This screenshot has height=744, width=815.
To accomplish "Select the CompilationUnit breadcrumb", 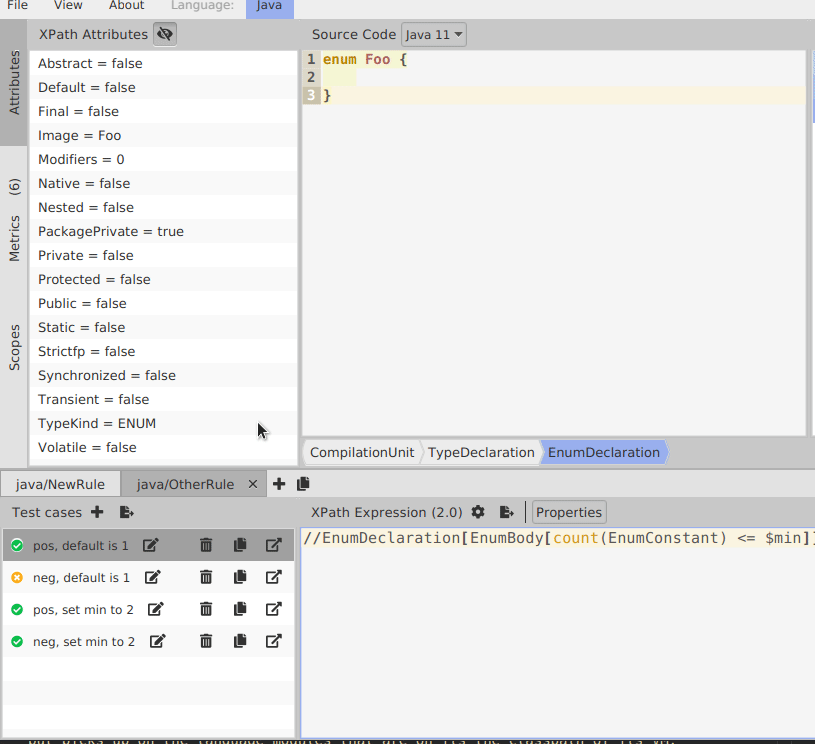I will tap(362, 452).
